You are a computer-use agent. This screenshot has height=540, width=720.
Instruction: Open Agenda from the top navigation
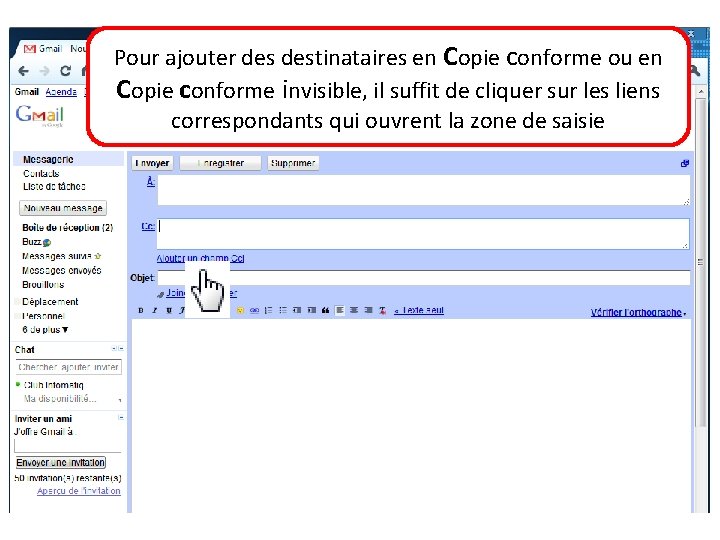[x=61, y=92]
